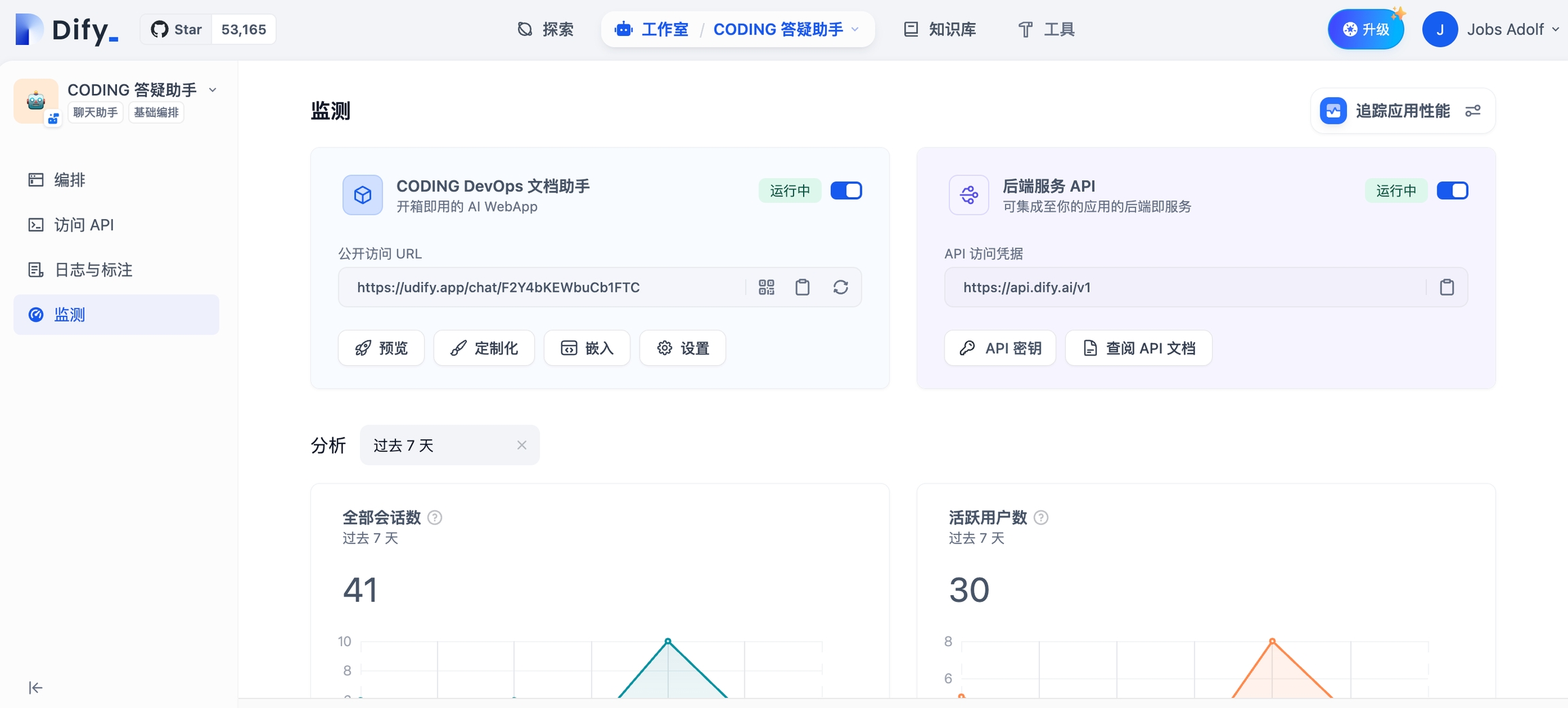The image size is (1568, 708).
Task: Click help icon beside 活跃用户数
Action: point(1041,518)
